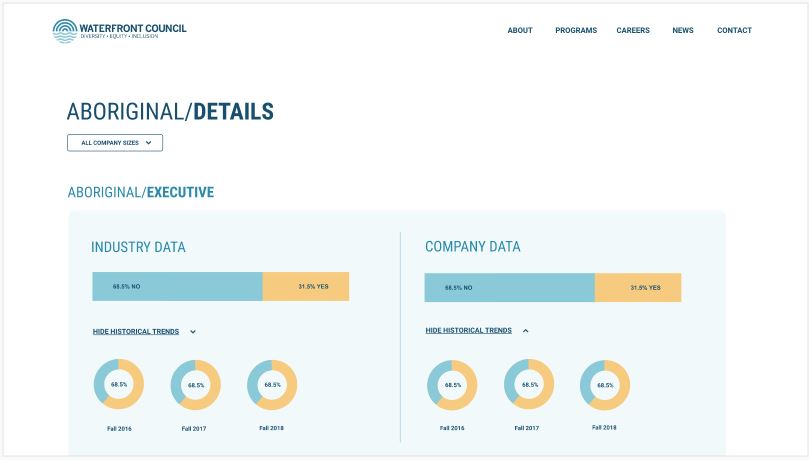The height and width of the screenshot is (460, 809).
Task: Expand the All Company Sizes dropdown
Action: (115, 143)
